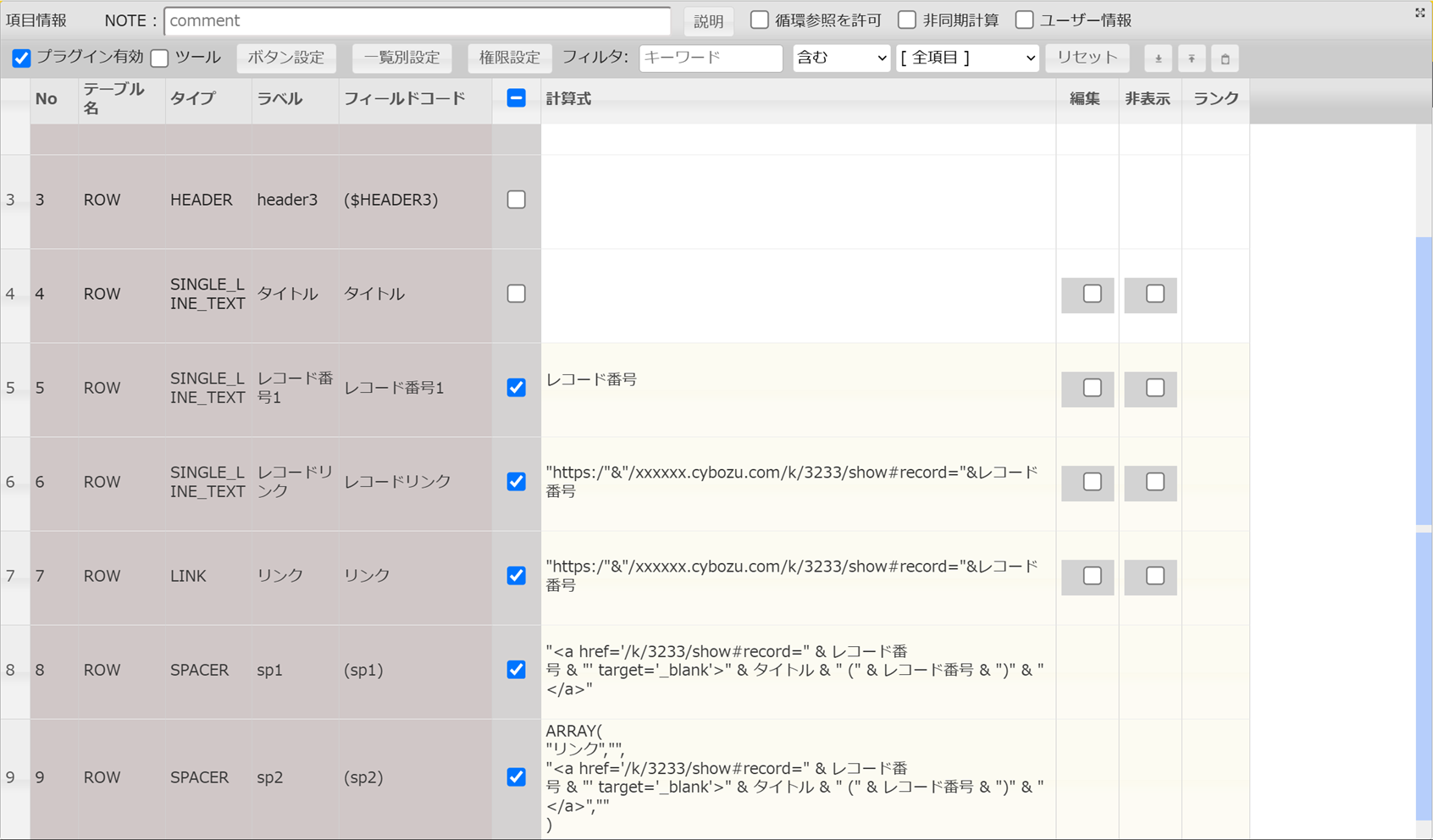Enable the ツール checkbox
The height and width of the screenshot is (840, 1433).
tap(159, 58)
